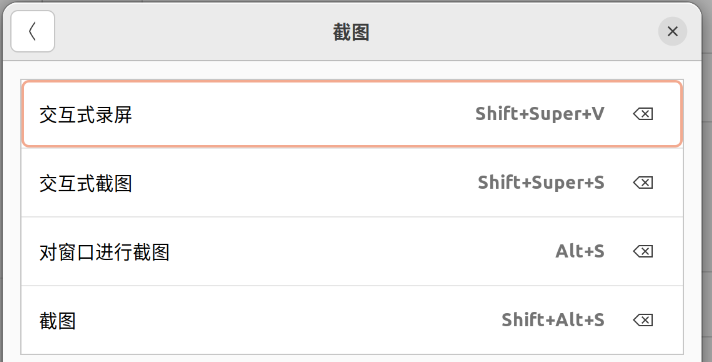This screenshot has width=712, height=362.
Task: Click blank space in the bottom 截图 row
Action: pos(288,320)
